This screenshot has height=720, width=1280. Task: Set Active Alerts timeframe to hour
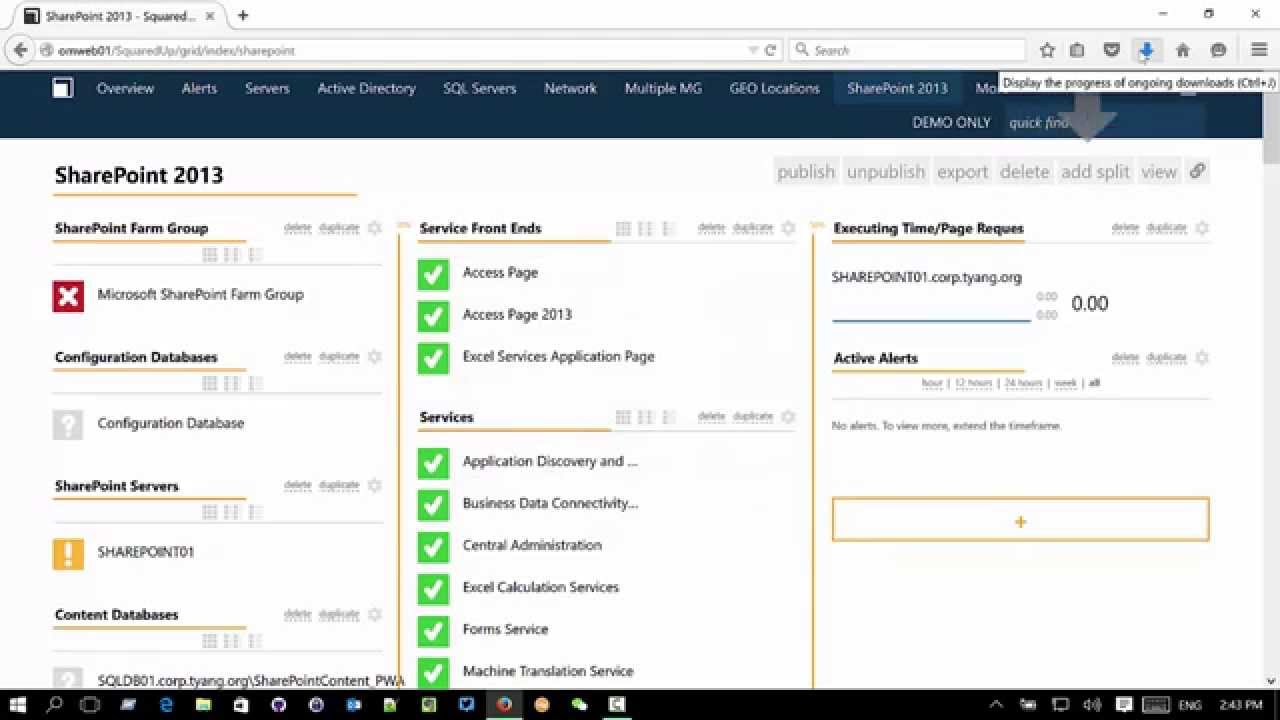932,383
